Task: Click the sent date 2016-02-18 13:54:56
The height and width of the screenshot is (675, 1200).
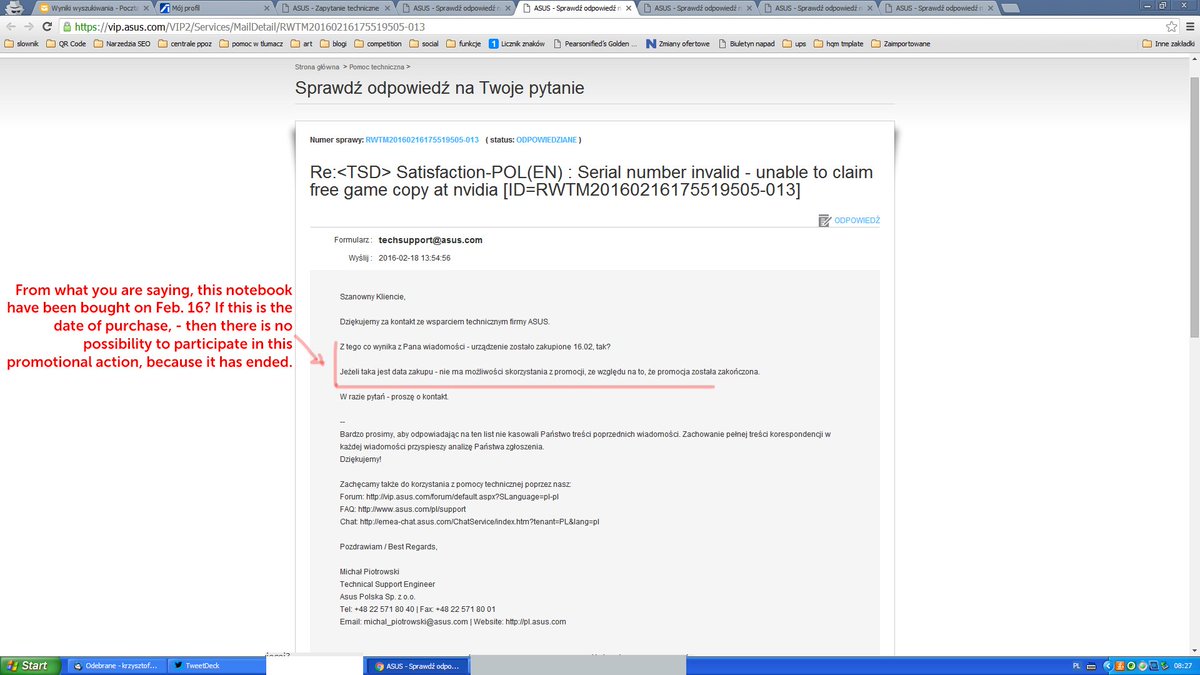Action: (414, 257)
